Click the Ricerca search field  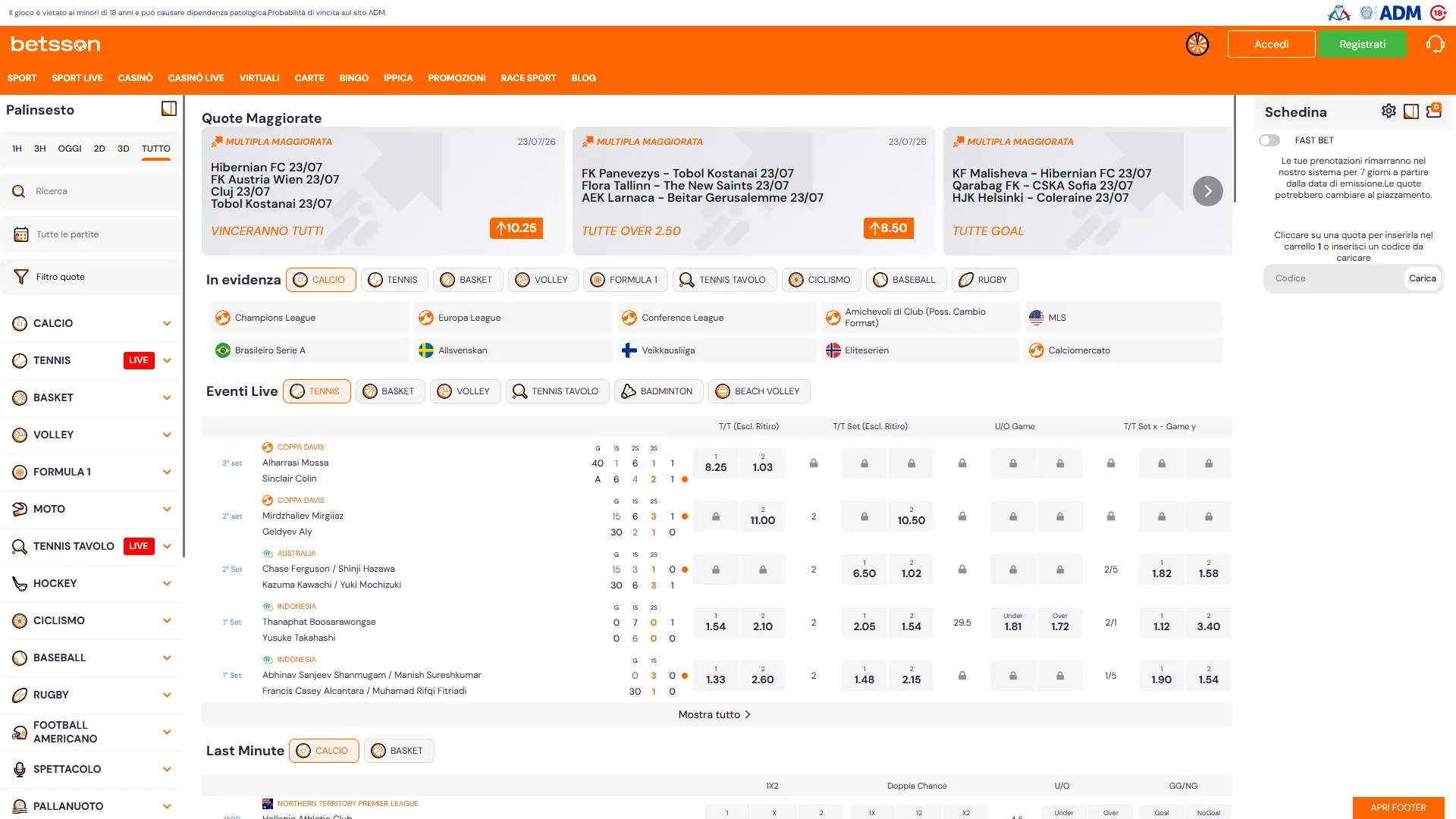[91, 192]
